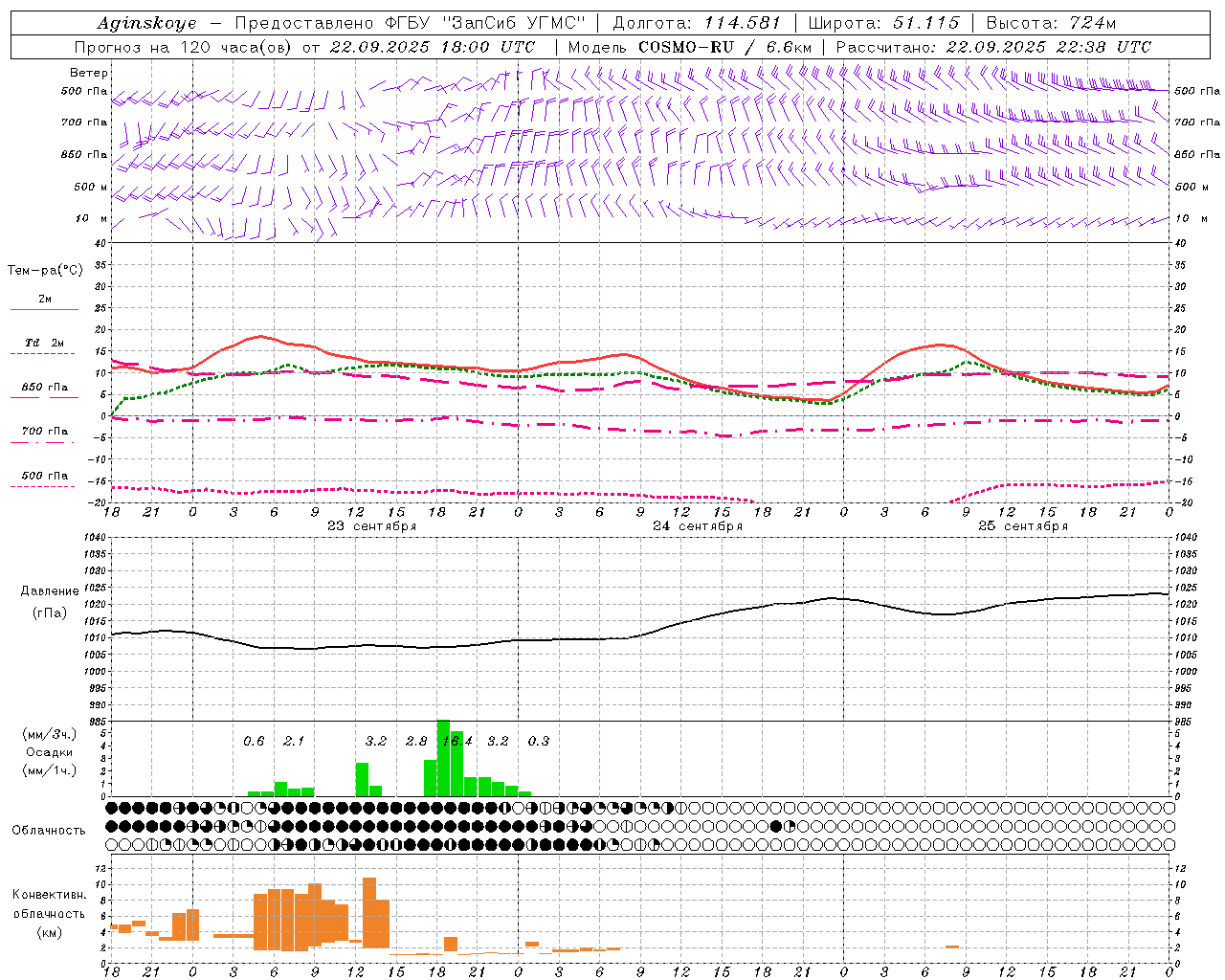Click the computed time Рассчитано: 22.09.2025 22:38 UTC
The height and width of the screenshot is (980, 1225).
pos(993,47)
